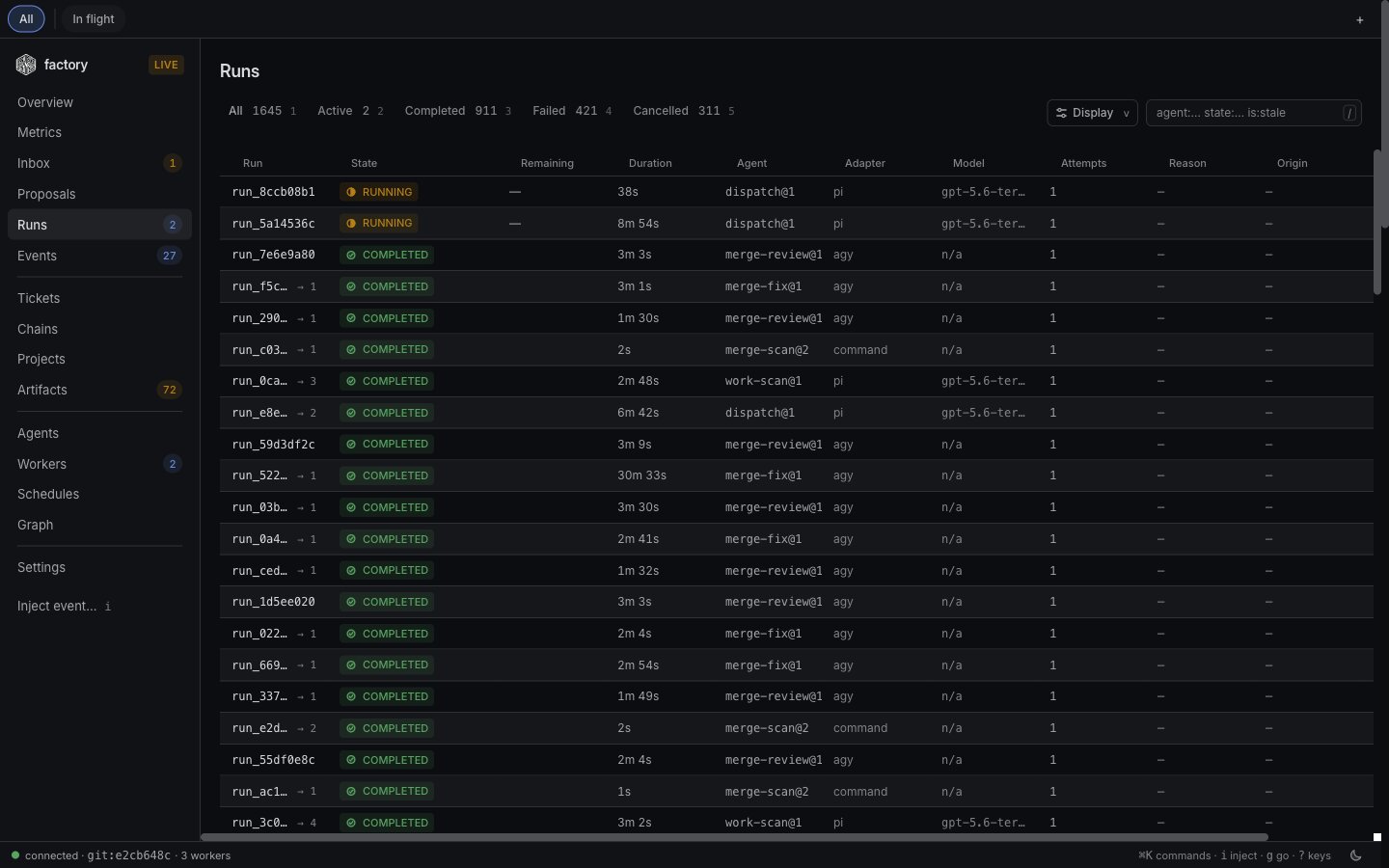Sort by the Duration column header
Image resolution: width=1389 pixels, height=868 pixels.
point(650,163)
